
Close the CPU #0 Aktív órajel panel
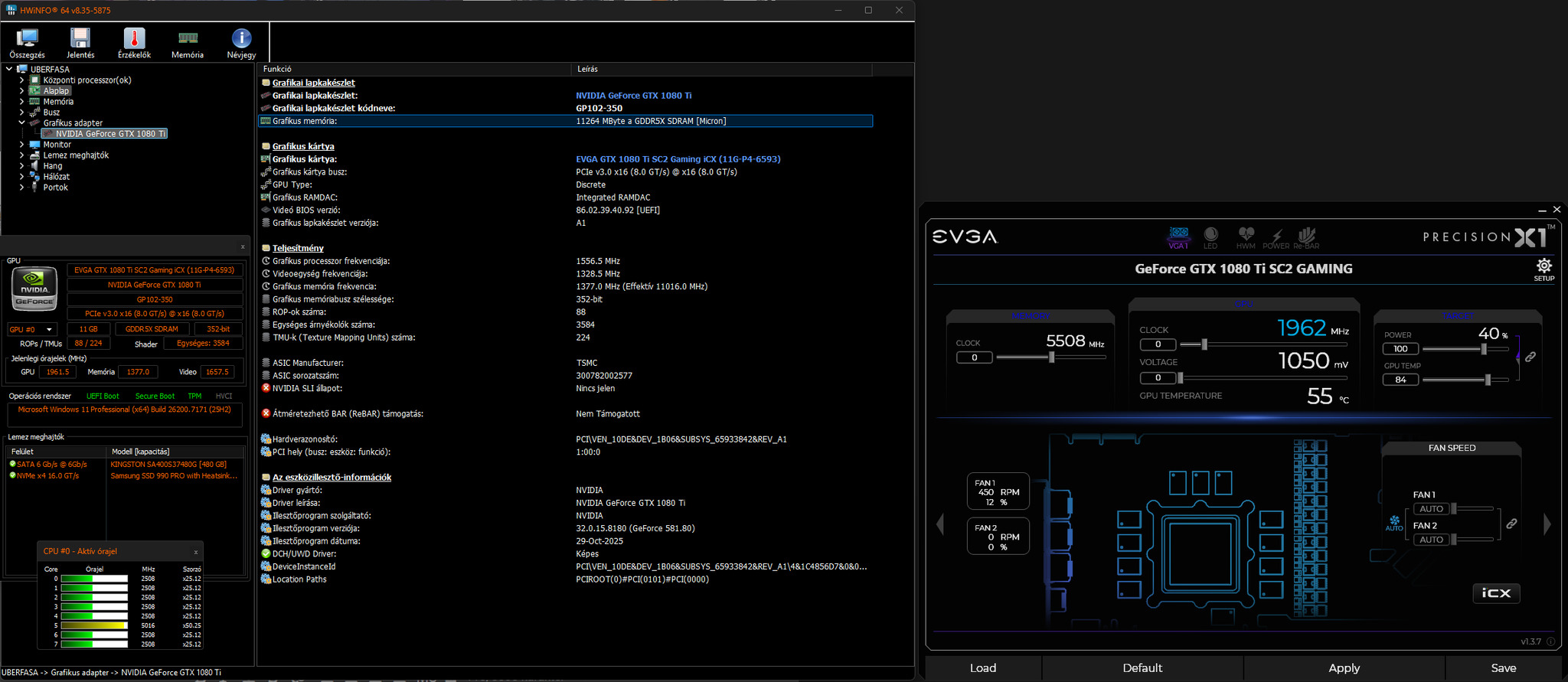point(196,552)
